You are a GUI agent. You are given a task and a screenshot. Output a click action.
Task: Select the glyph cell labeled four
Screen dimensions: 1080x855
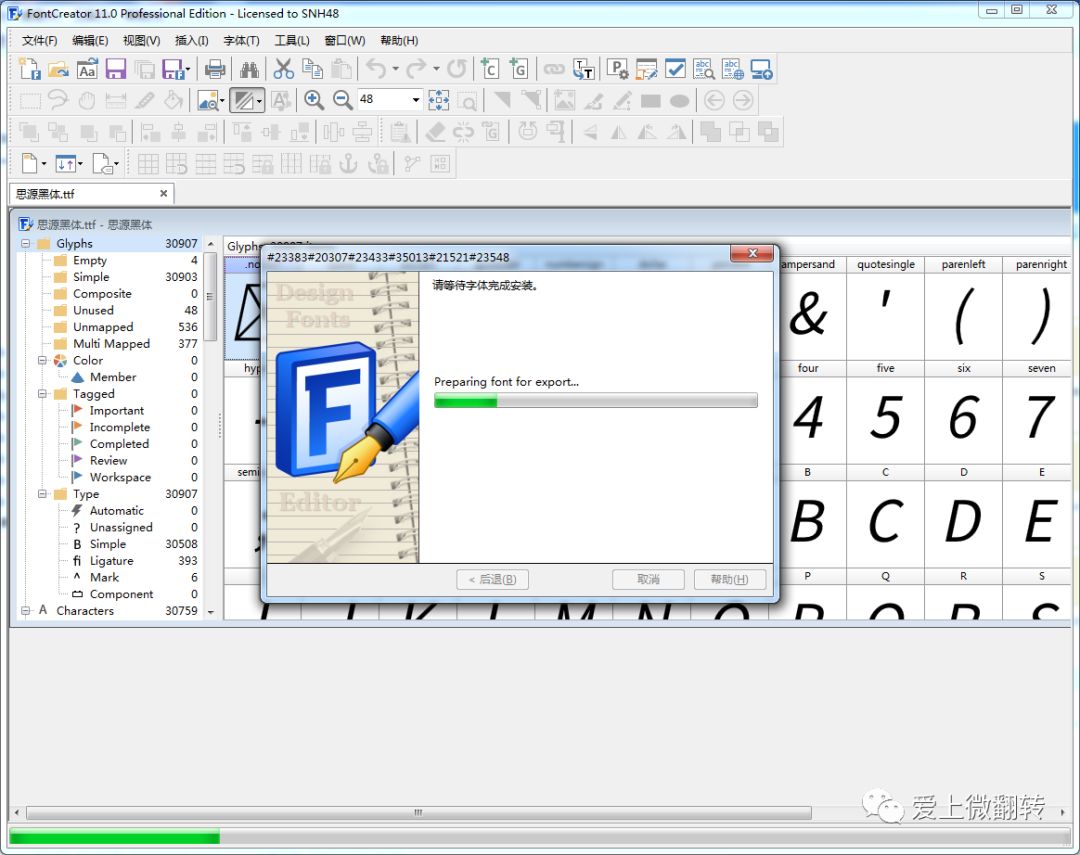tap(808, 412)
